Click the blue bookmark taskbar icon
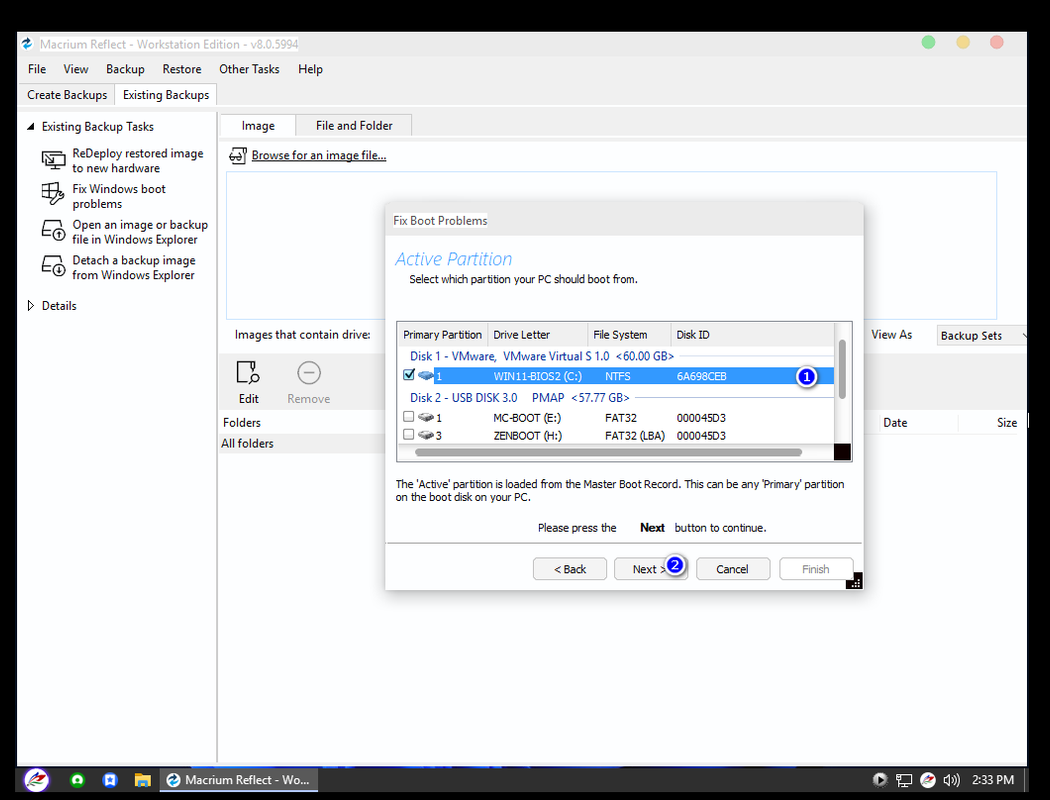Screen dimensions: 1050x800 point(110,780)
